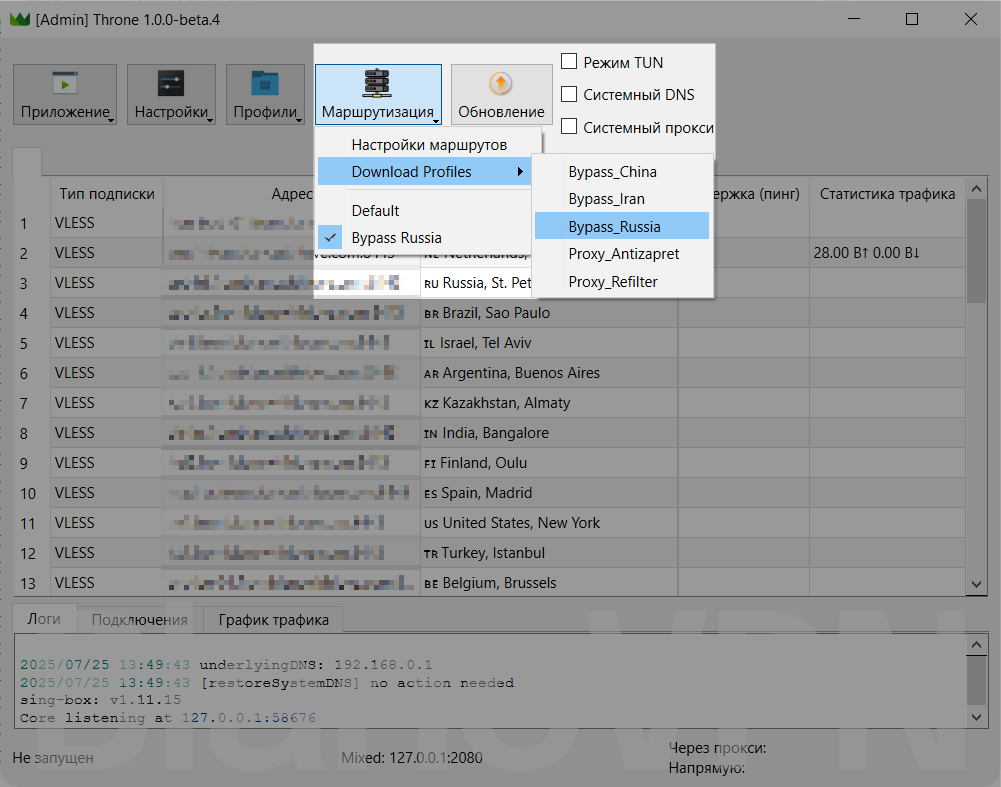Open the График трафика tab
This screenshot has height=787, width=1001.
[x=273, y=620]
